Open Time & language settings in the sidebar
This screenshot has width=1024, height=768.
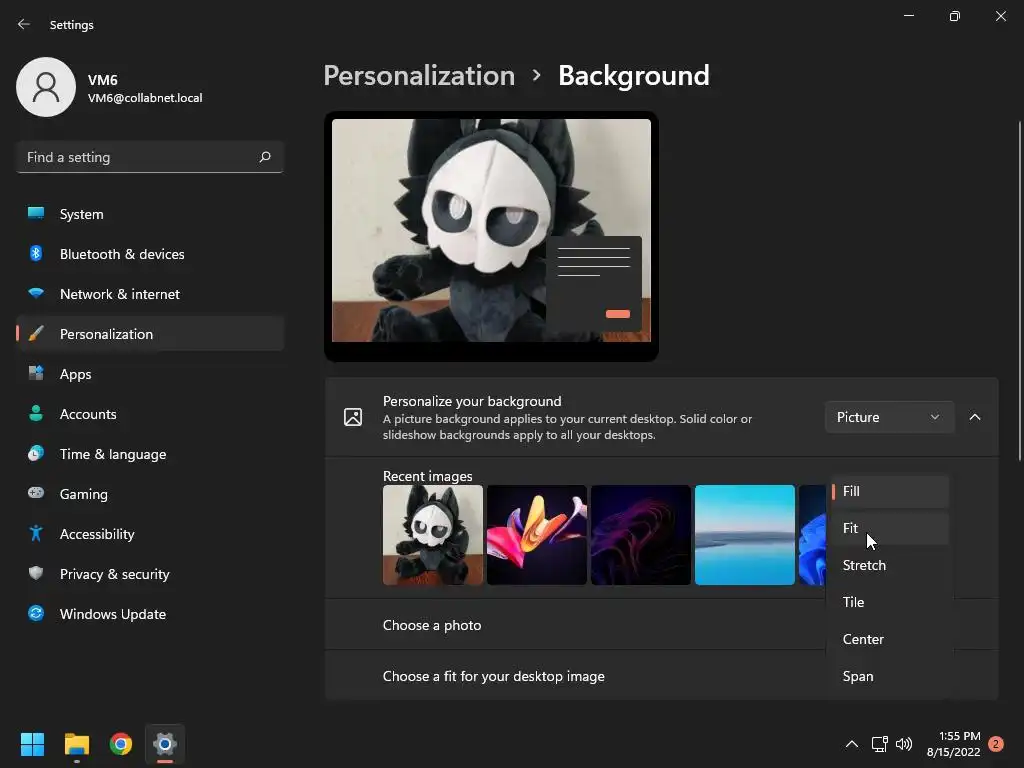pyautogui.click(x=150, y=454)
